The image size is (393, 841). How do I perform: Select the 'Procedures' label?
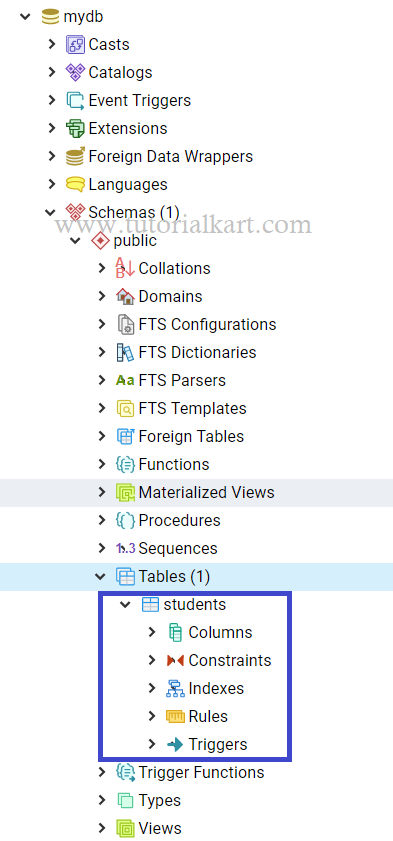click(179, 520)
